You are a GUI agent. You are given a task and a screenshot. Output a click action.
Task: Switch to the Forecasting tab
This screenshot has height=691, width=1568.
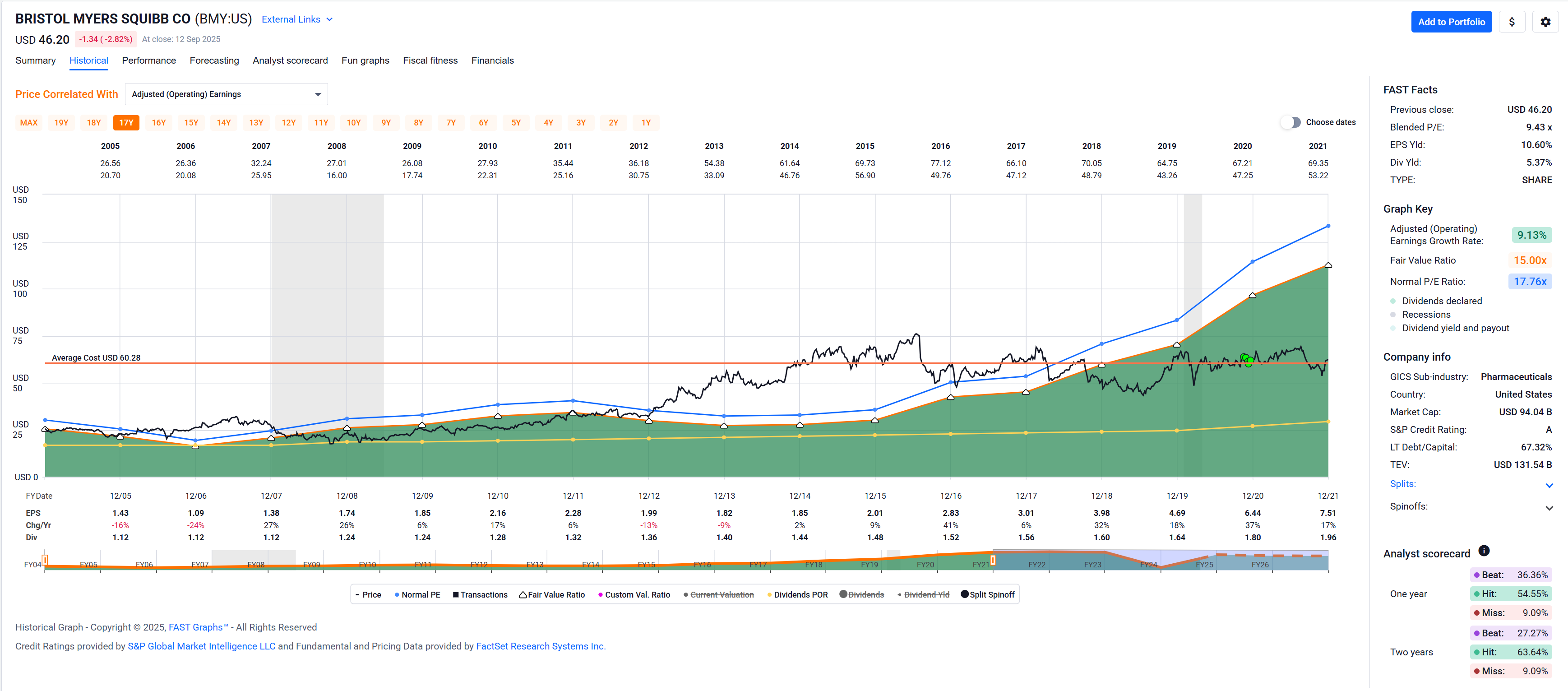point(214,60)
